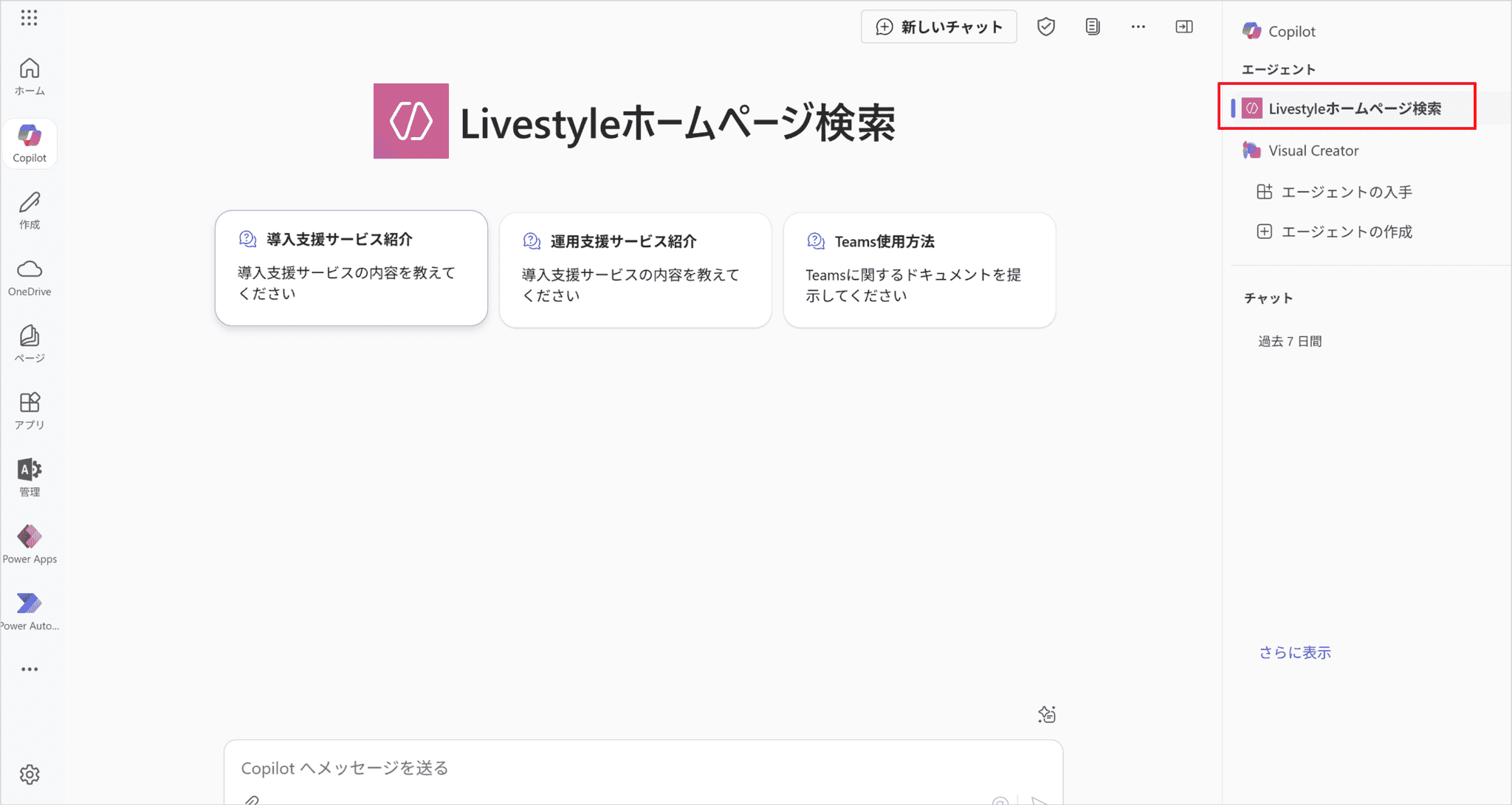Select the Visual Creator agent
1512x805 pixels.
pyautogui.click(x=1313, y=151)
